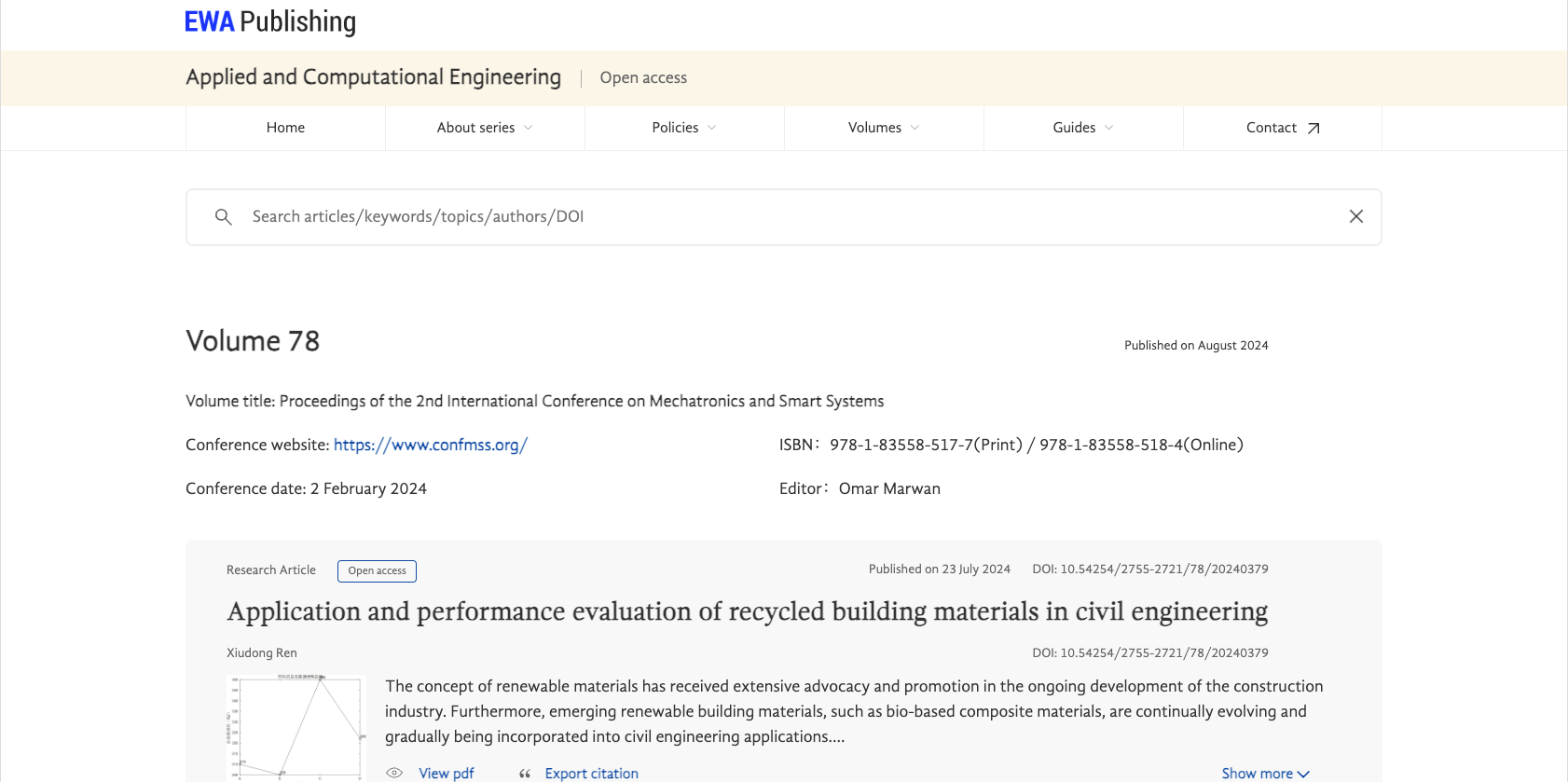Click the Contact external arrow icon
The width and height of the screenshot is (1568, 782).
coord(1314,129)
